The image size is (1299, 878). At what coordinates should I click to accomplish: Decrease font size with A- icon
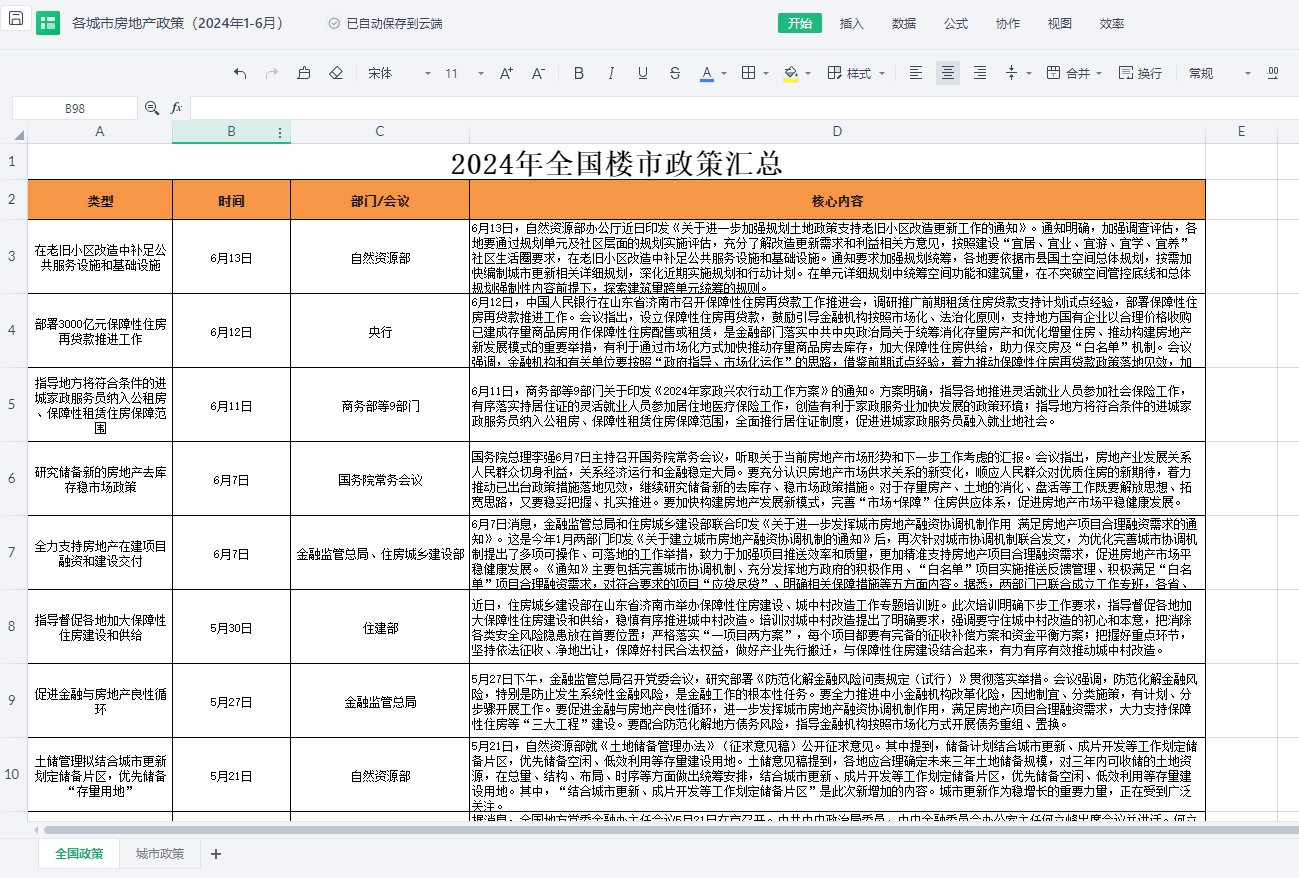click(538, 73)
